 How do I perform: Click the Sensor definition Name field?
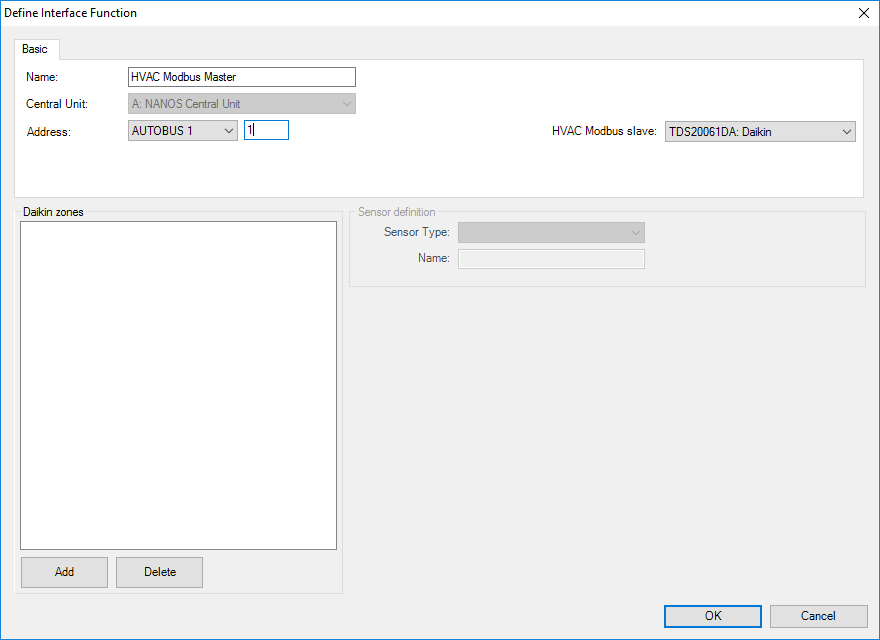[x=551, y=259]
